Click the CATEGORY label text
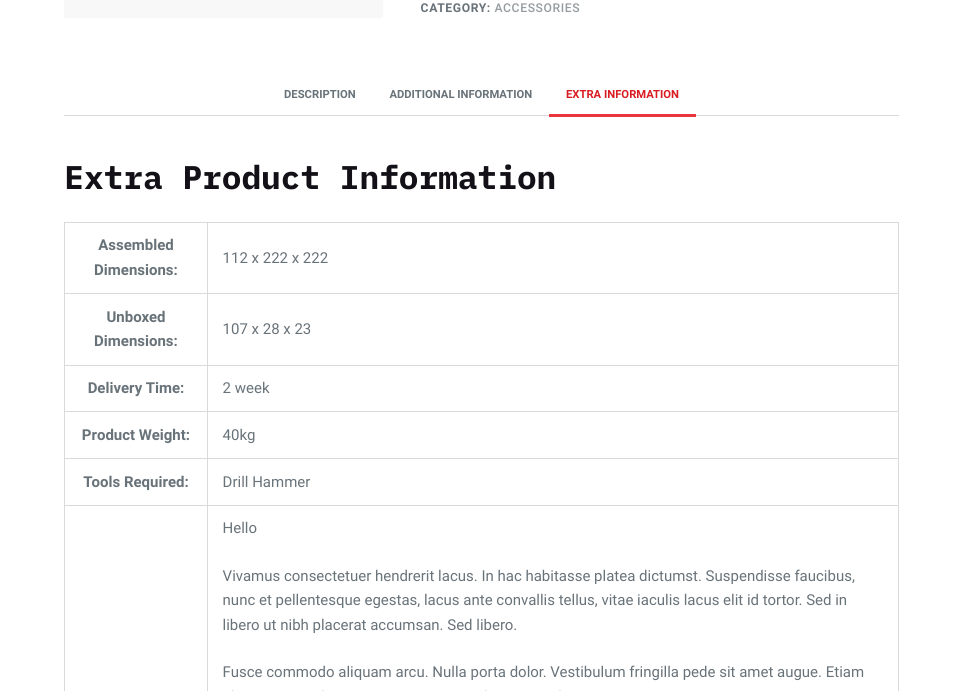Viewport: 953px width, 691px height. (454, 8)
